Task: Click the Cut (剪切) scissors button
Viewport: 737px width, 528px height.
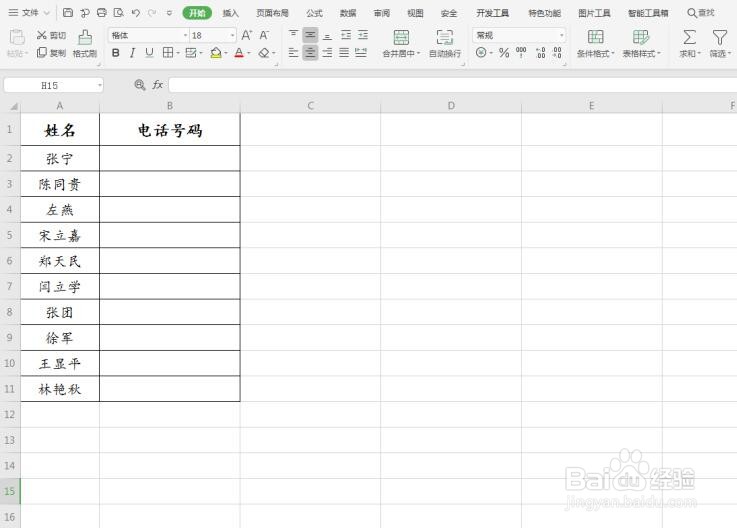Action: tap(51, 35)
